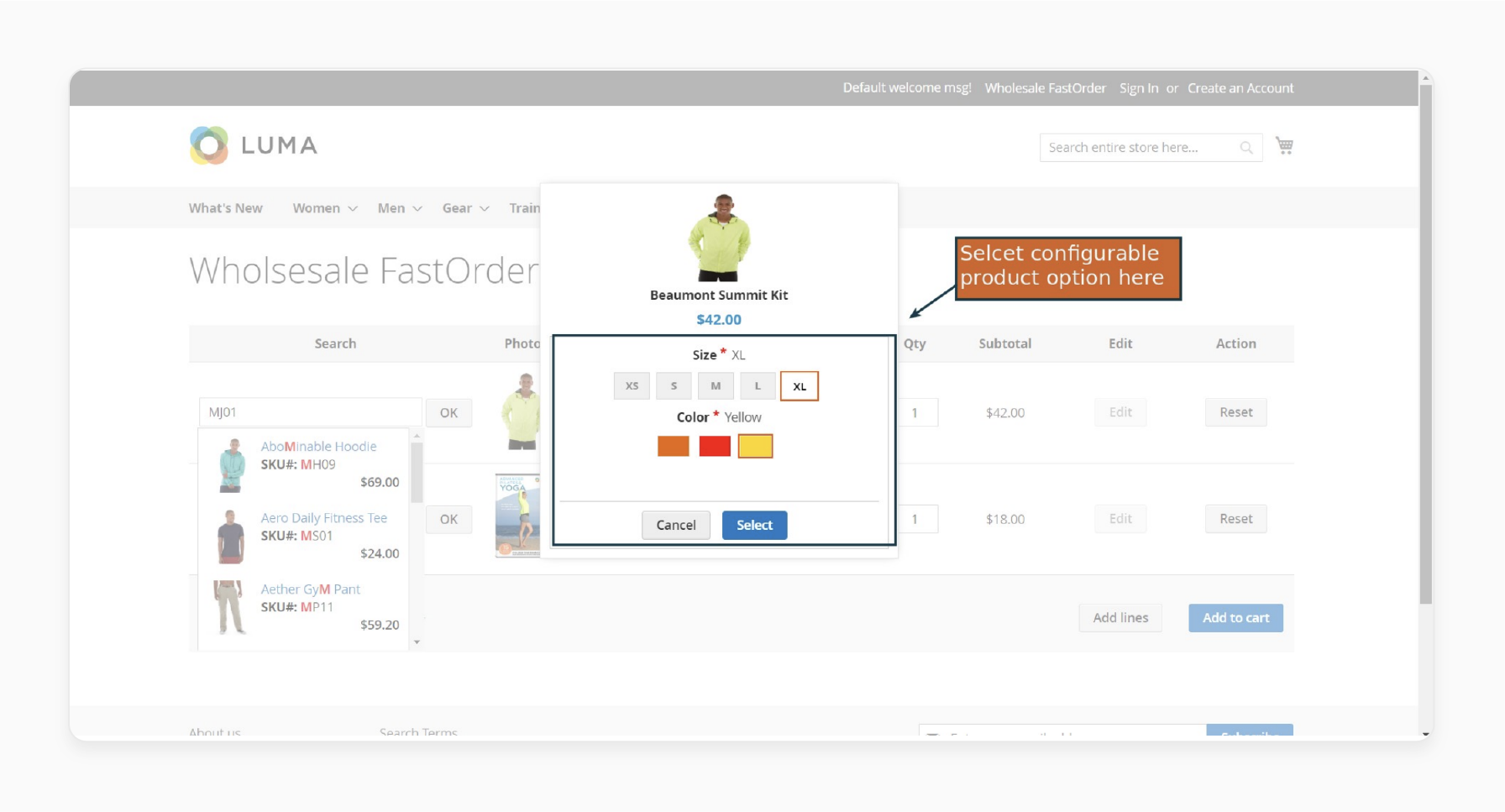
Task: Expand the Women menu
Action: coord(325,208)
